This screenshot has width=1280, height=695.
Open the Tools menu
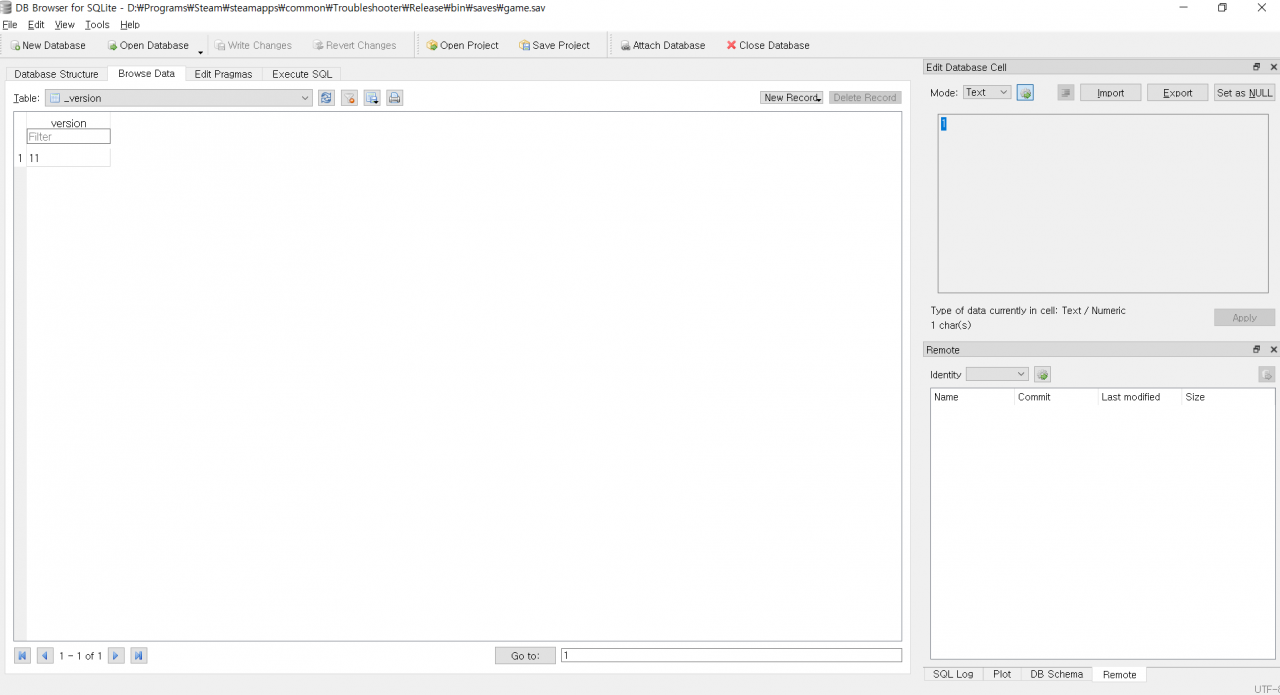[97, 25]
